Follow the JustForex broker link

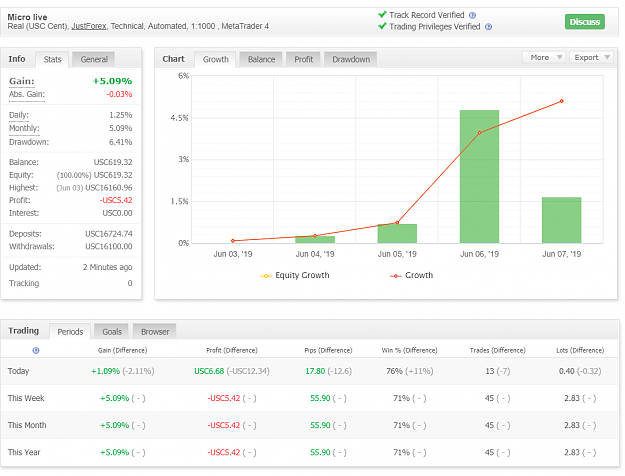89,26
